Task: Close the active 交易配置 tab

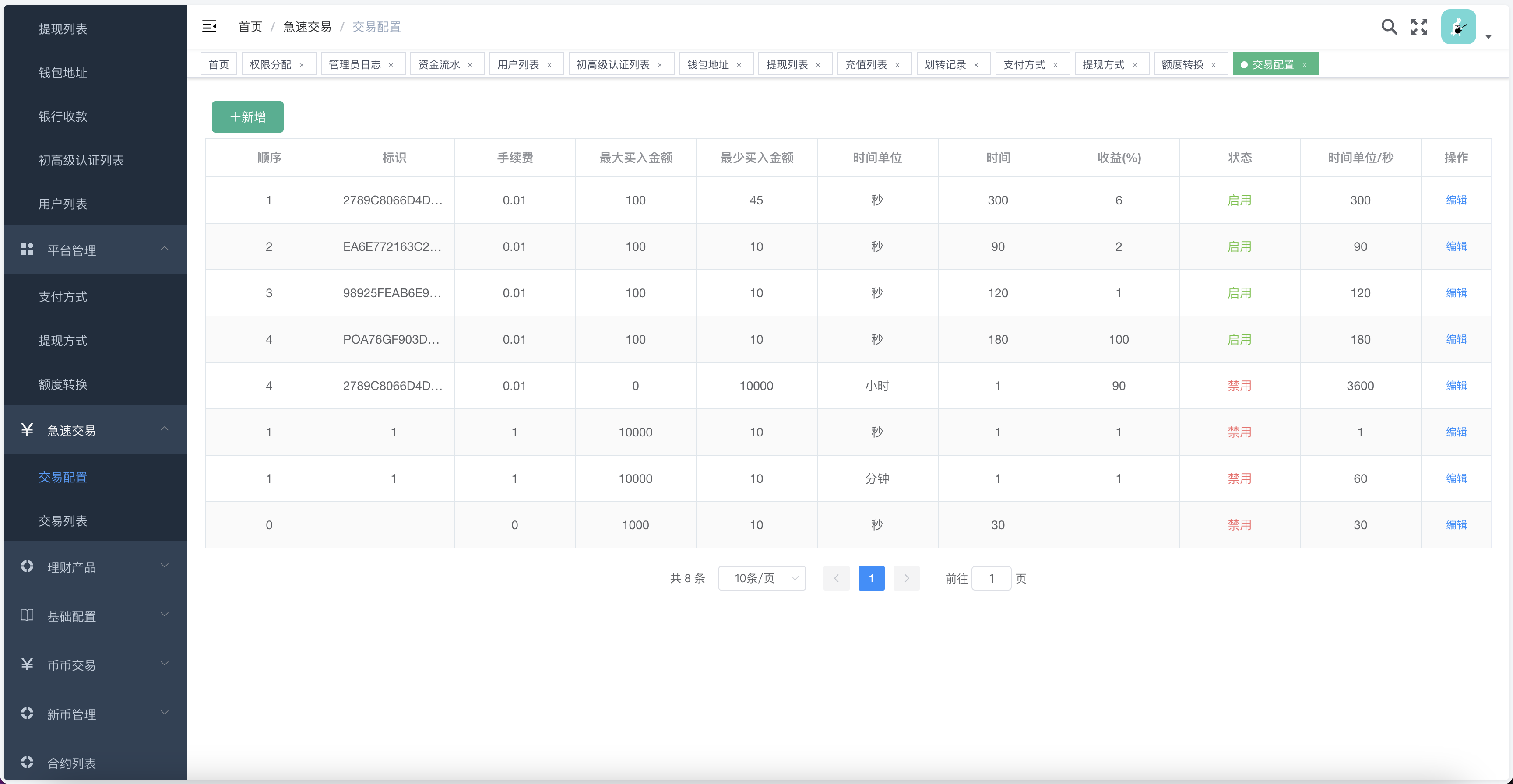Action: tap(1305, 65)
